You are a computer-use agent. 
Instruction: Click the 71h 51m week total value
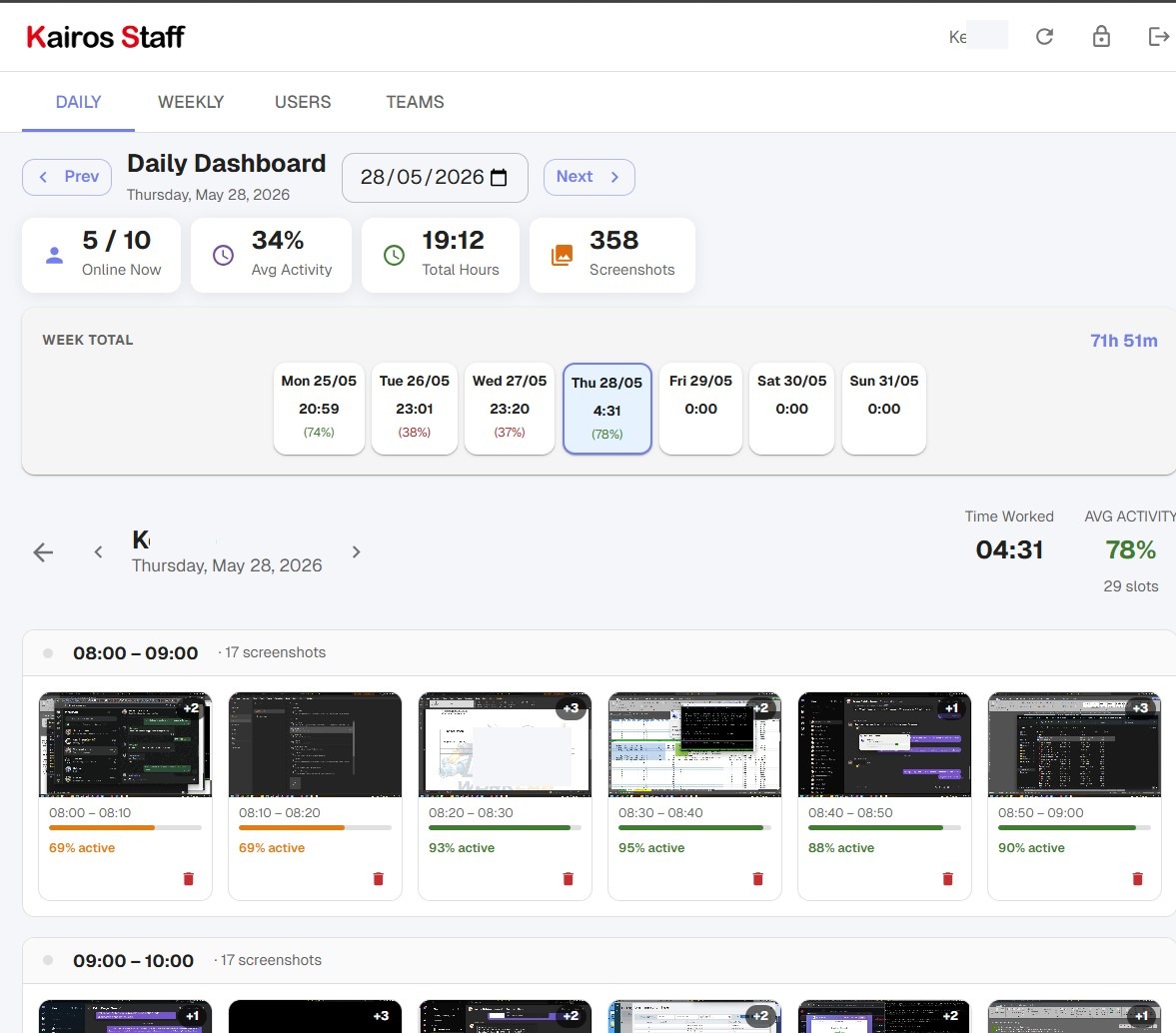1123,341
